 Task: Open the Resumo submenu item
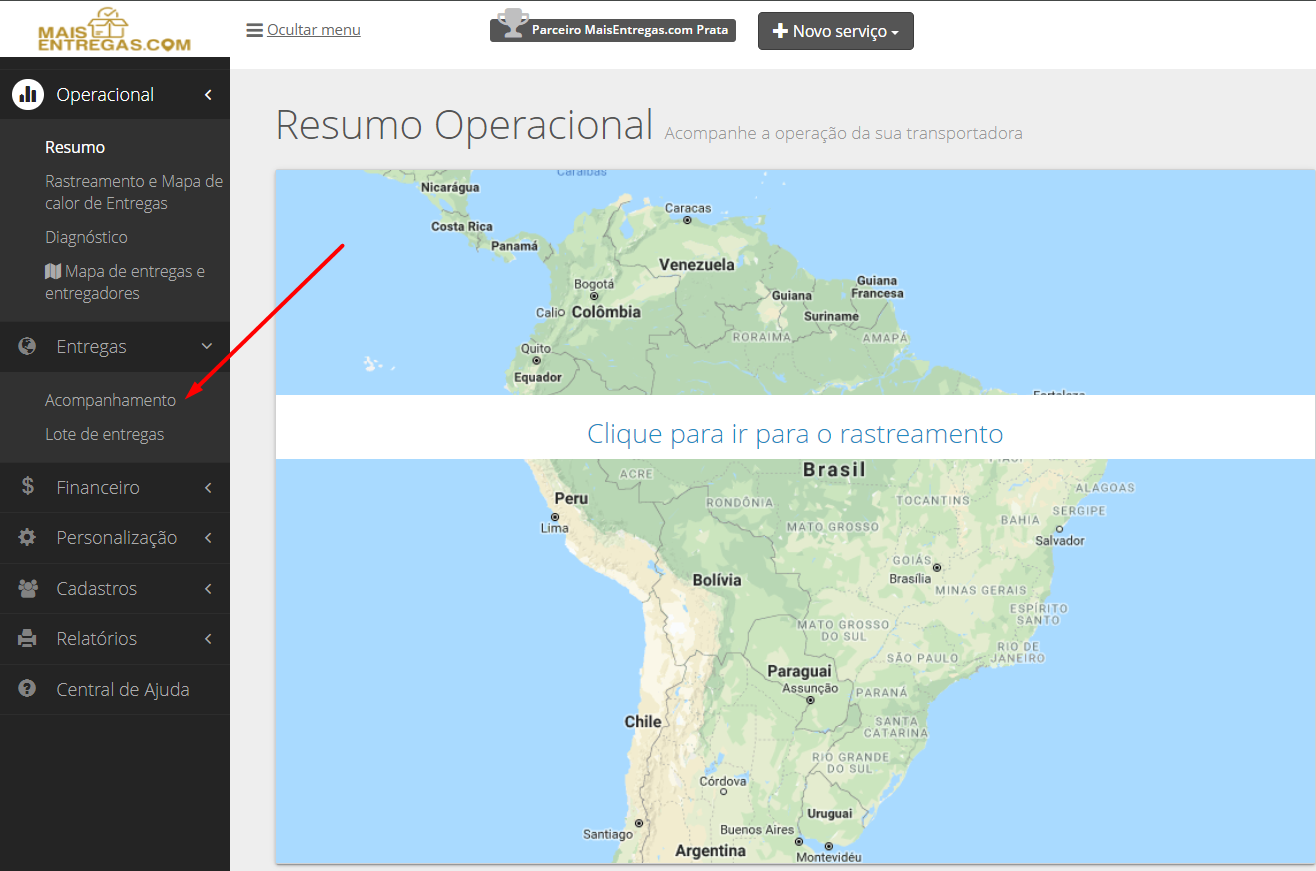click(x=75, y=147)
